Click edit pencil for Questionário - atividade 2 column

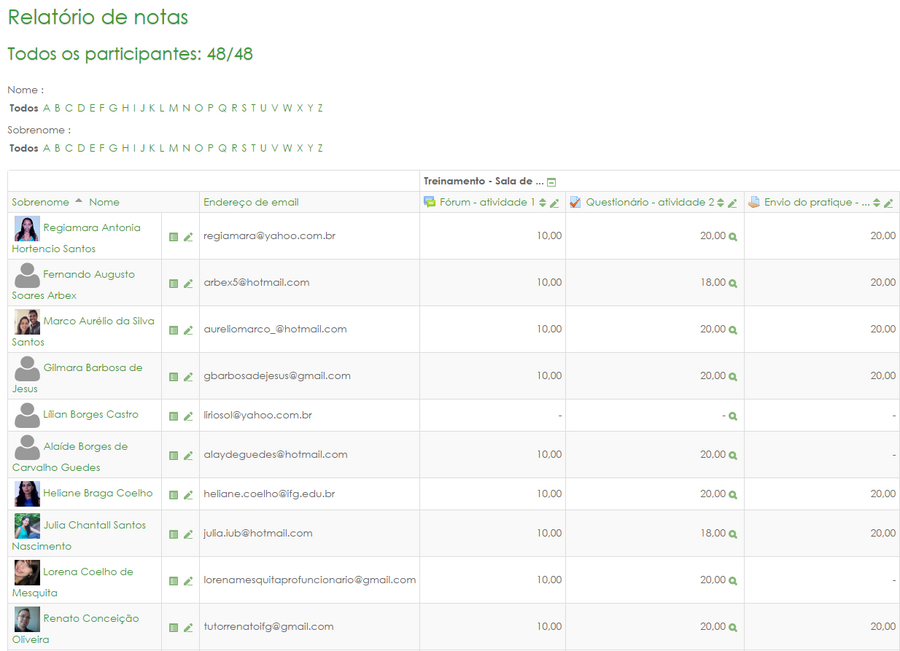click(732, 203)
